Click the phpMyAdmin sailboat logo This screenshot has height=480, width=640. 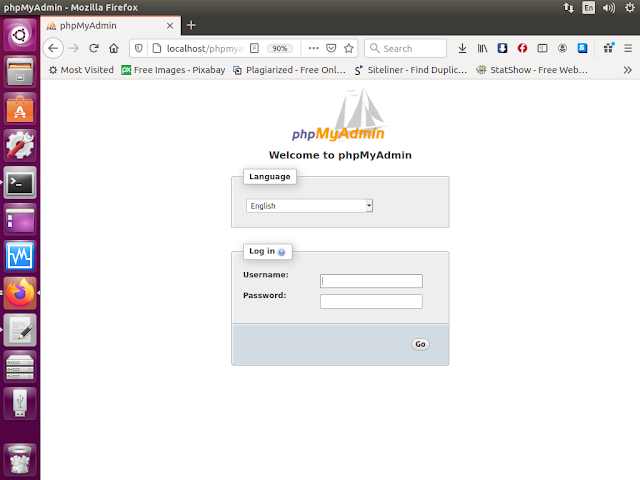tap(338, 114)
